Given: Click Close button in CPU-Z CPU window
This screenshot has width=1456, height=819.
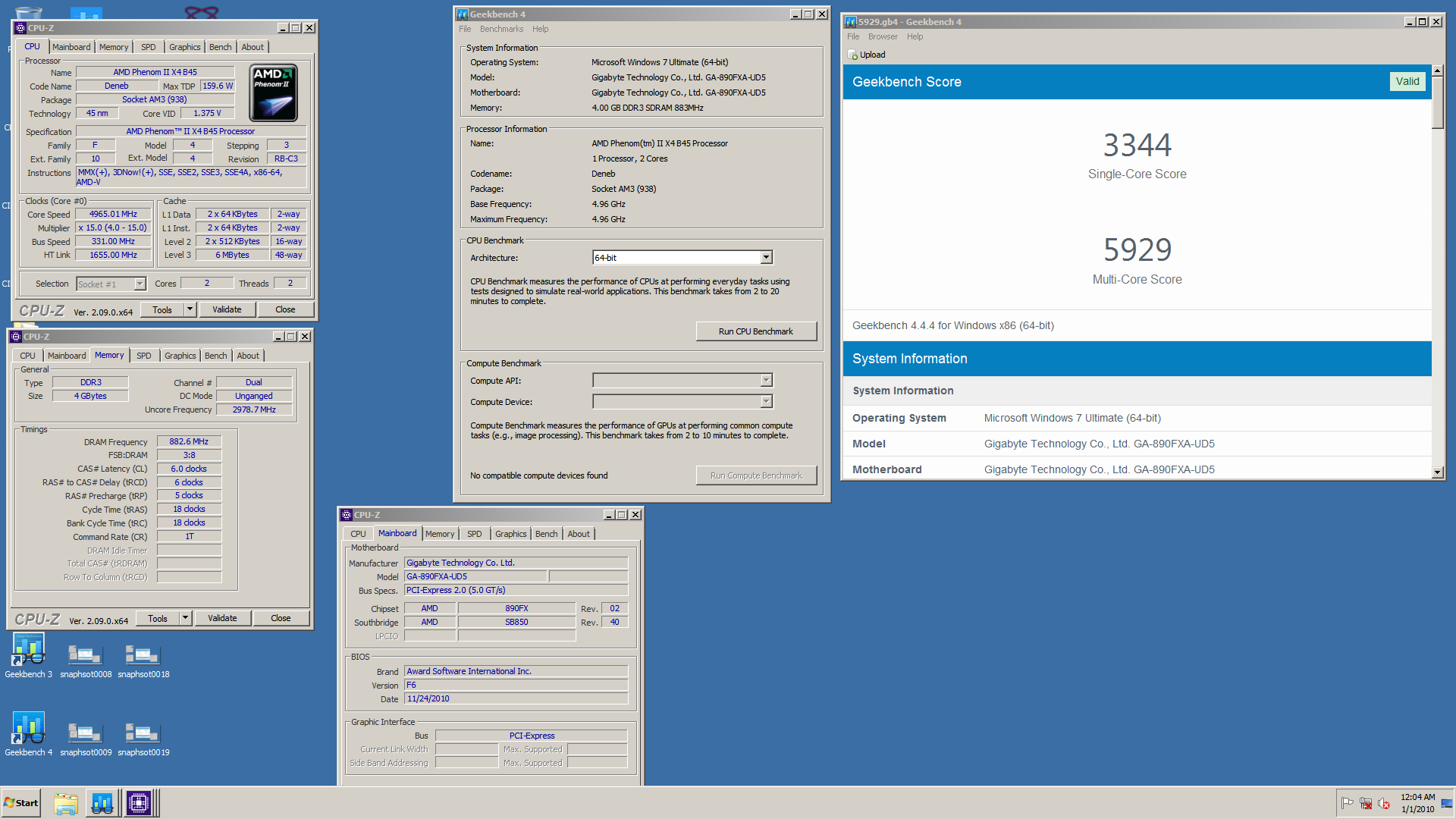Looking at the screenshot, I should point(285,309).
